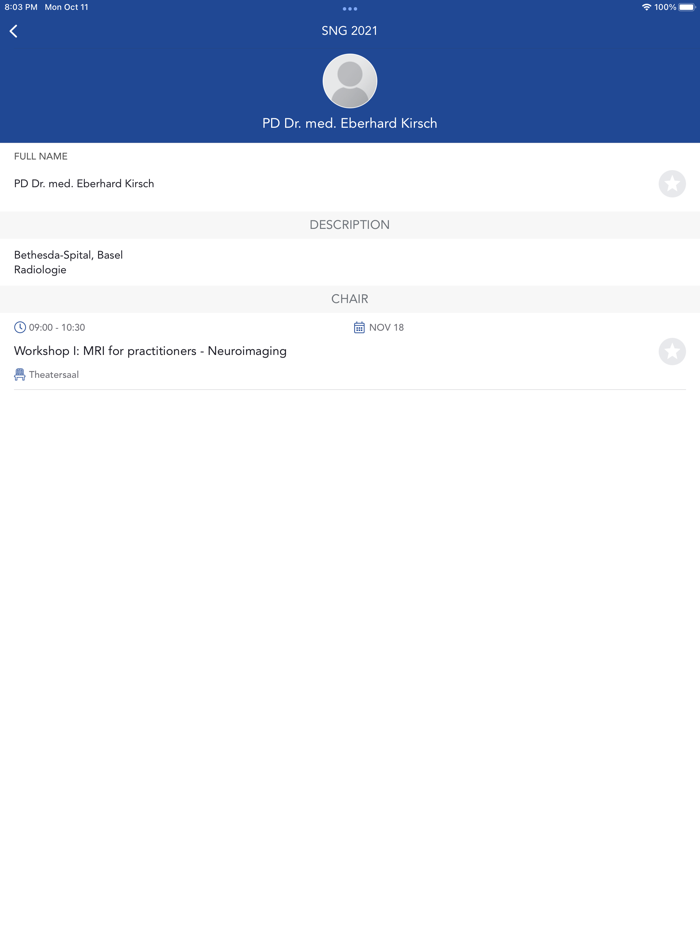This screenshot has width=700, height=934.
Task: Favorite the Workshop I session star
Action: [672, 351]
